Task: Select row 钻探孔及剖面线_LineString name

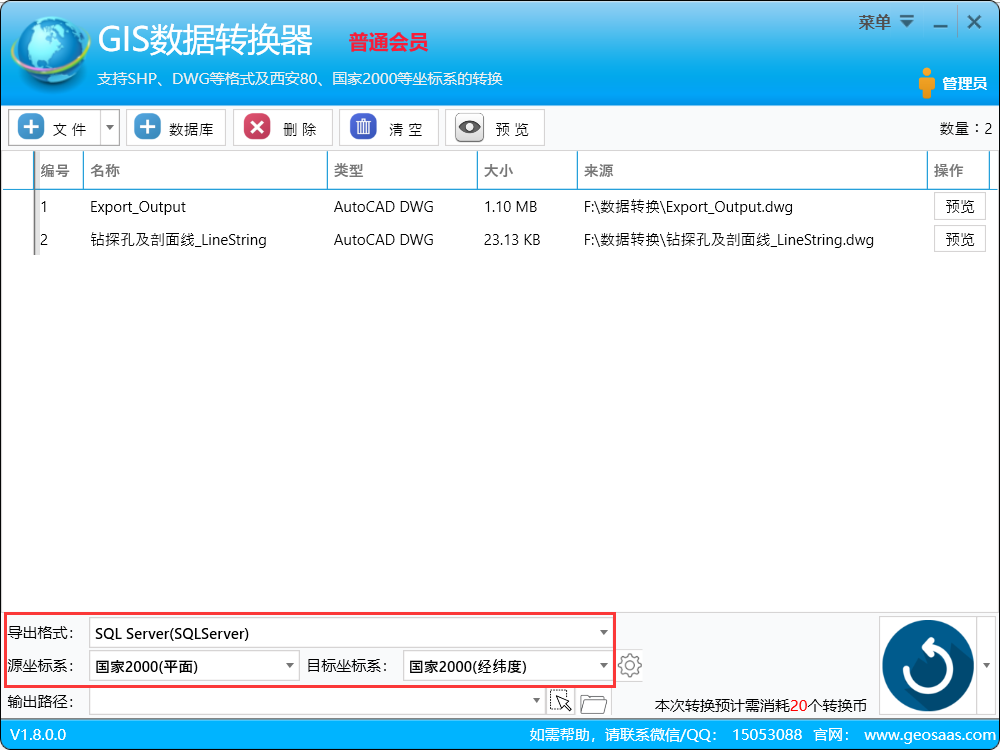Action: (x=179, y=240)
